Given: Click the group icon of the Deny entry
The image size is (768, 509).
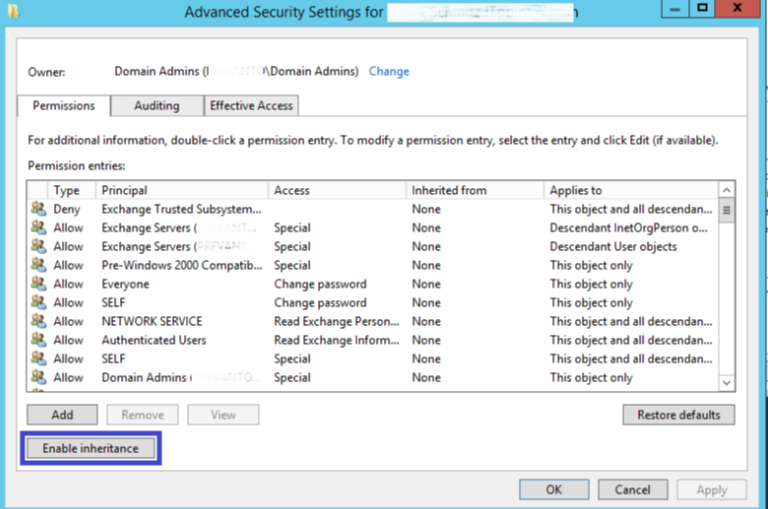Looking at the screenshot, I should (38, 209).
